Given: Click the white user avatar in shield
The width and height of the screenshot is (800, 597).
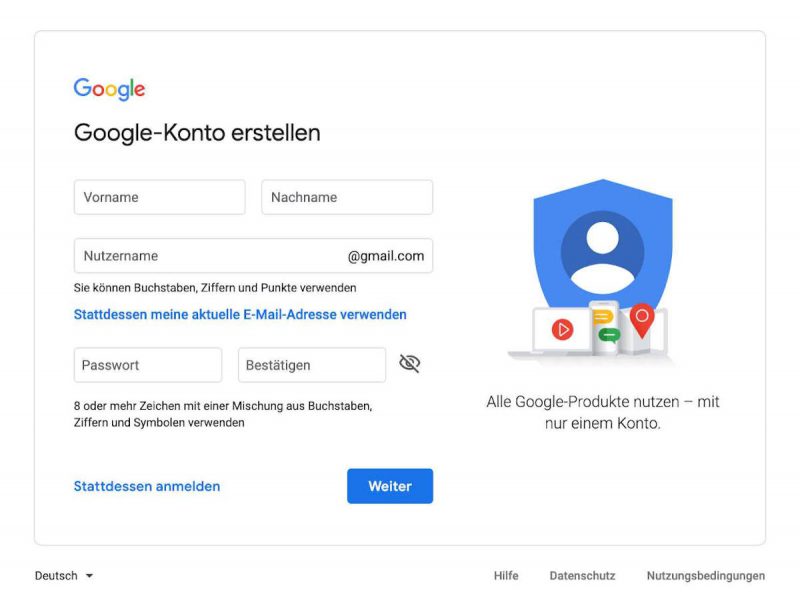Looking at the screenshot, I should [x=603, y=257].
